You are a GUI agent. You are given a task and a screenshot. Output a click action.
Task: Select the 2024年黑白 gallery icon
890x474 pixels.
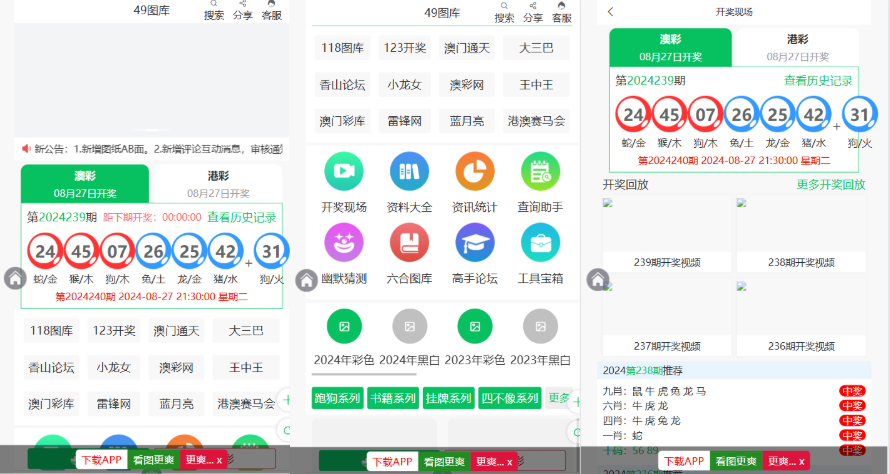(x=409, y=326)
